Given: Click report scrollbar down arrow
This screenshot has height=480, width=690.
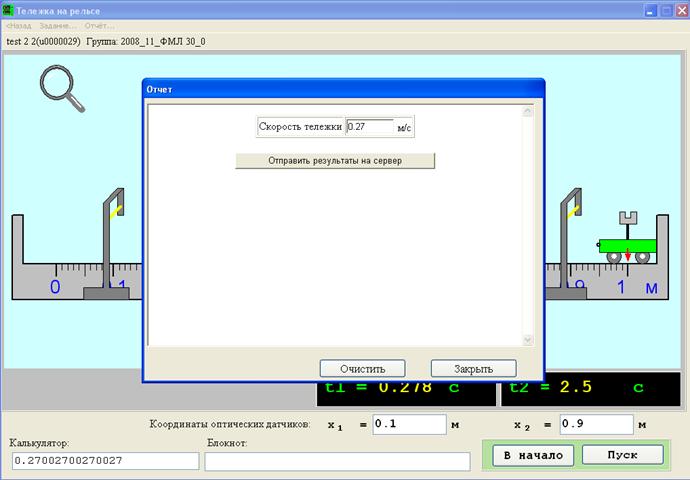Looking at the screenshot, I should [x=528, y=340].
